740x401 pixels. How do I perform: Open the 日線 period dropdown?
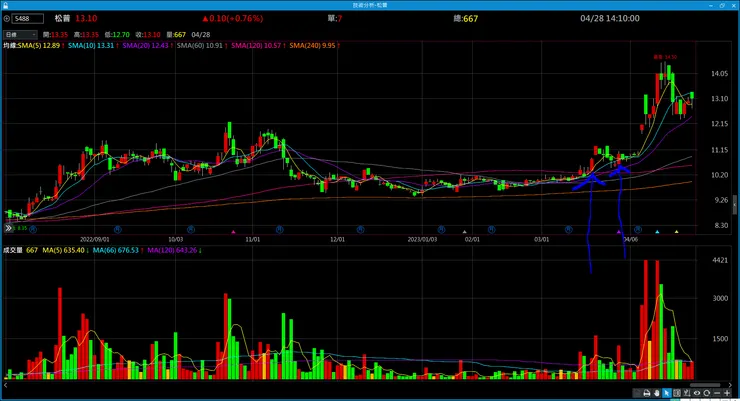(x=20, y=34)
